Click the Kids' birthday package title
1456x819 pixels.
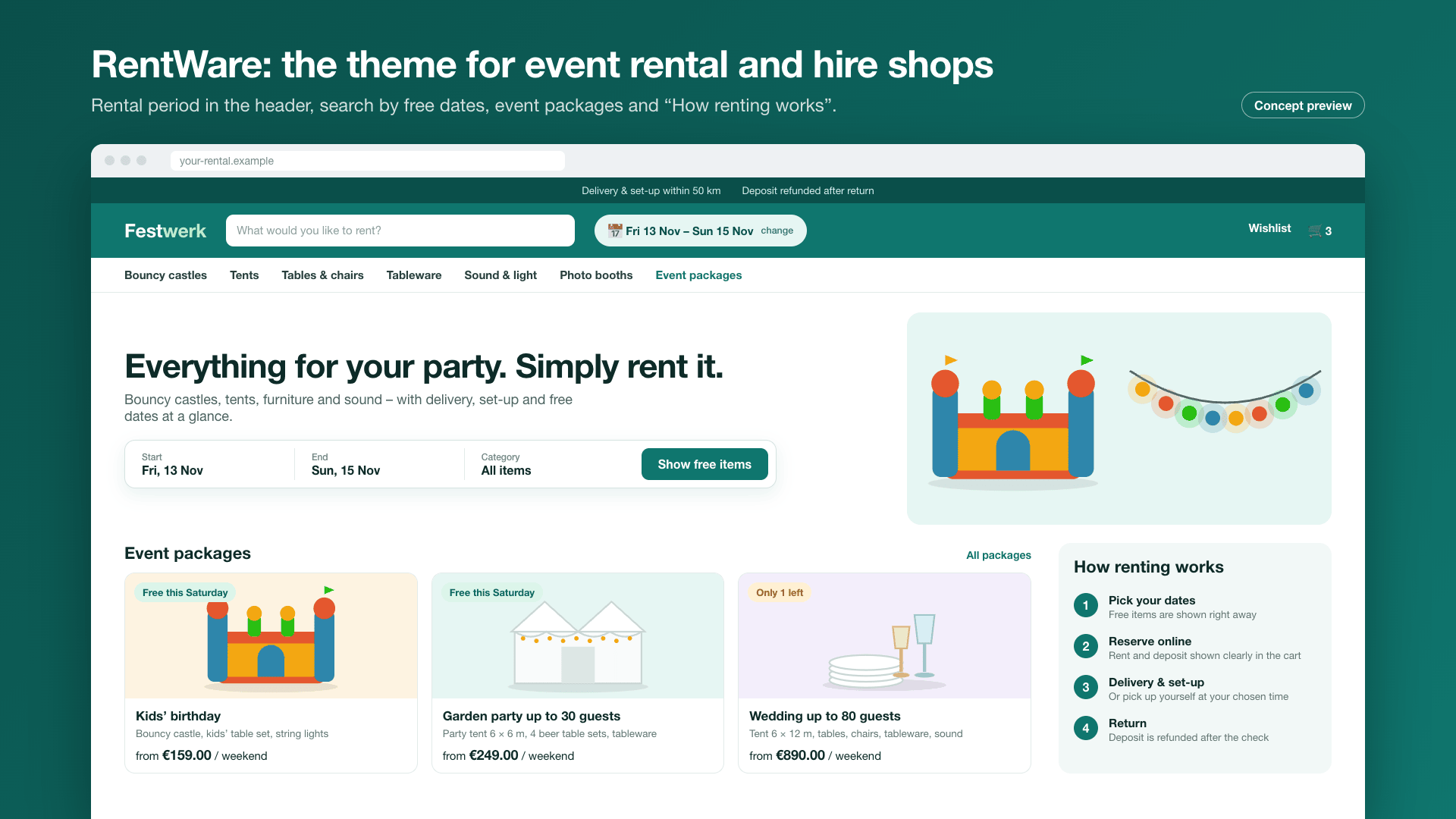click(178, 716)
